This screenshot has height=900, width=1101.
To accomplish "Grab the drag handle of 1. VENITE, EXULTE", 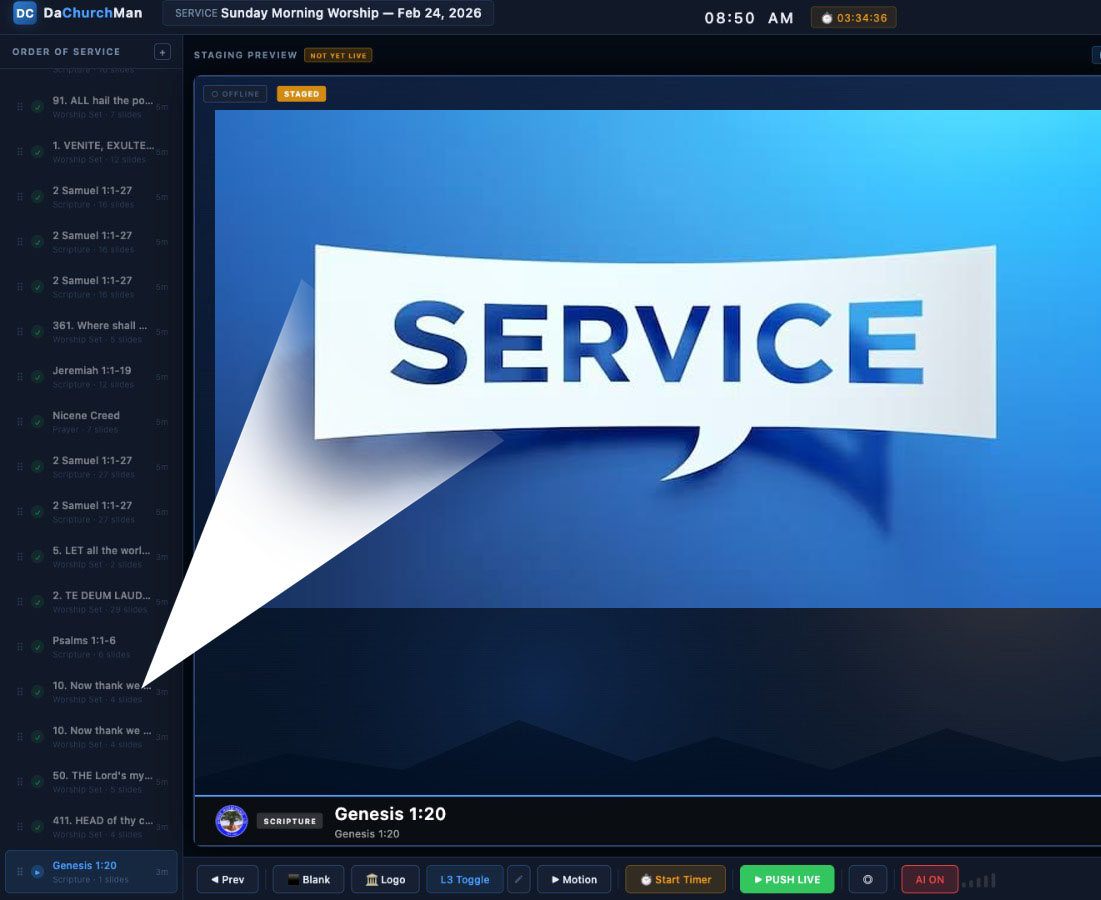I will (x=20, y=152).
